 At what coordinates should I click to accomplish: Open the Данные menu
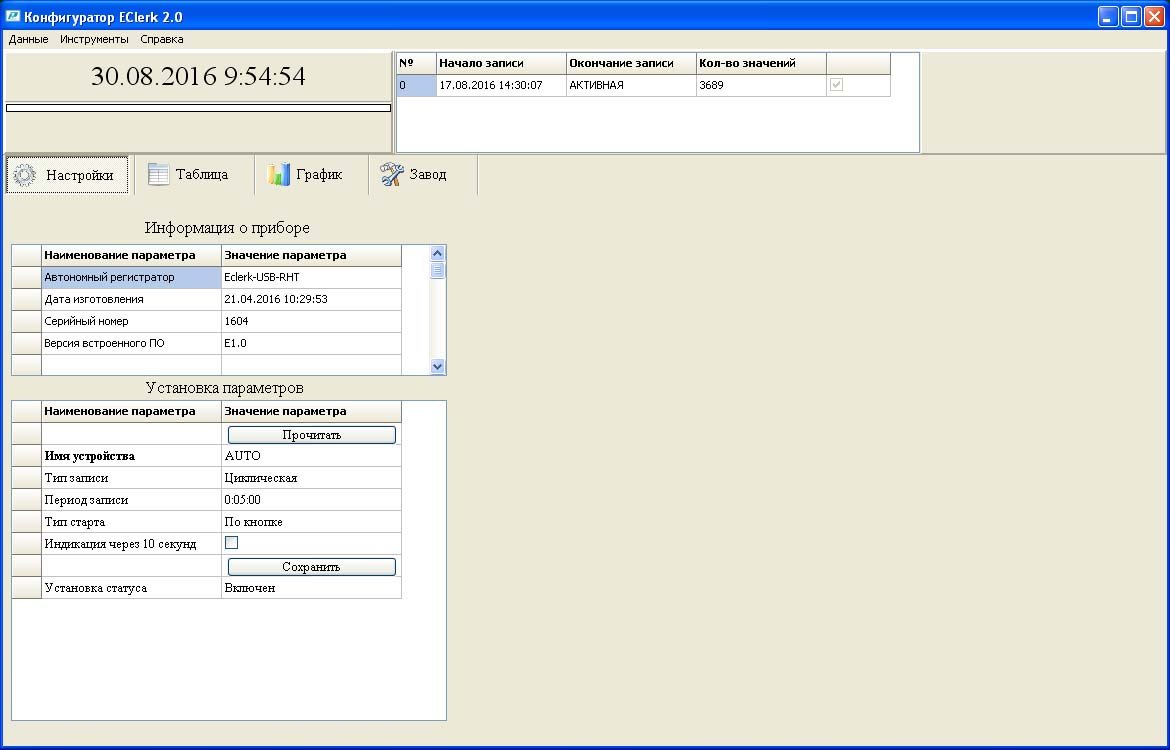pyautogui.click(x=28, y=39)
